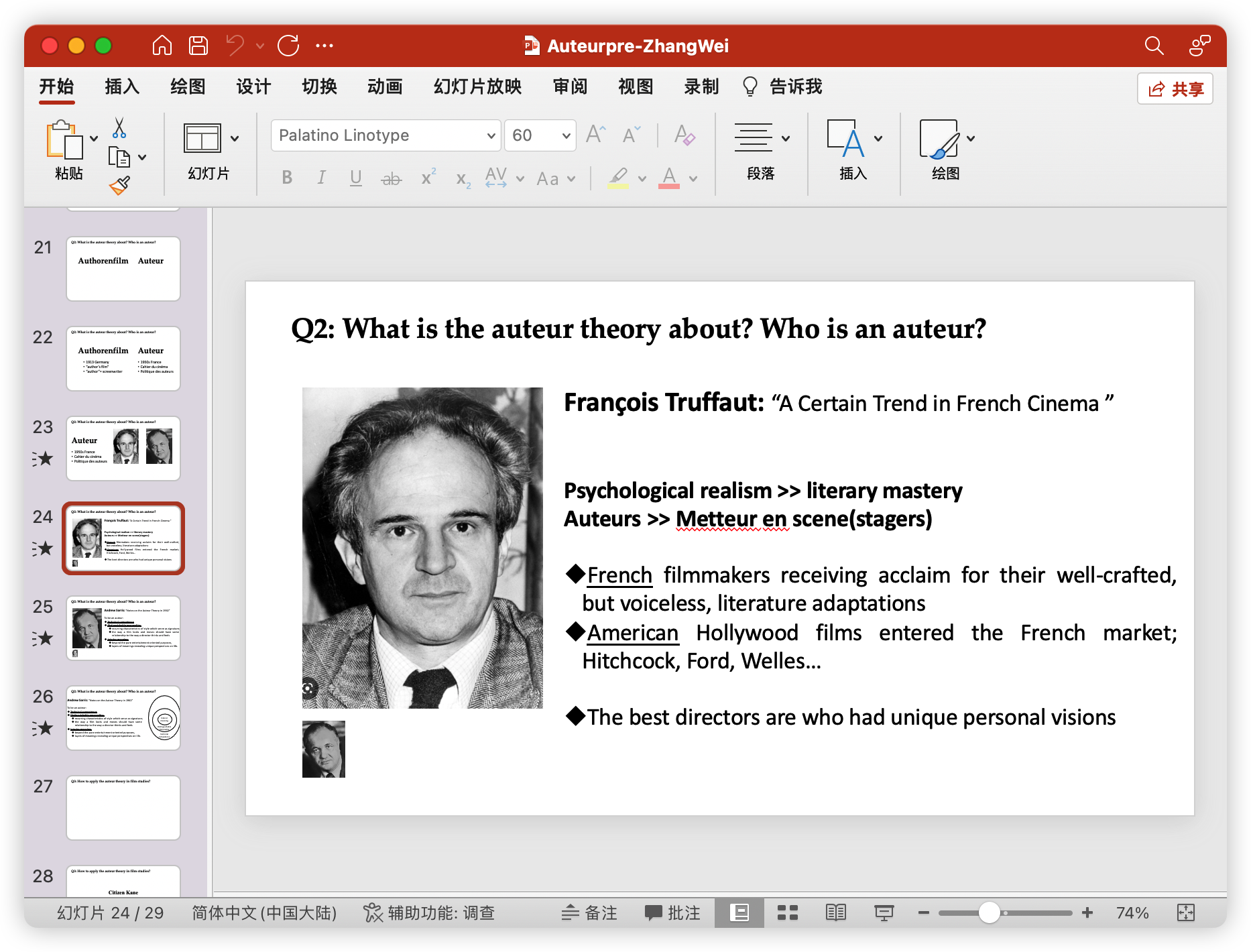This screenshot has height=952, width=1251.
Task: Select the small portrait image on slide
Action: (x=324, y=749)
